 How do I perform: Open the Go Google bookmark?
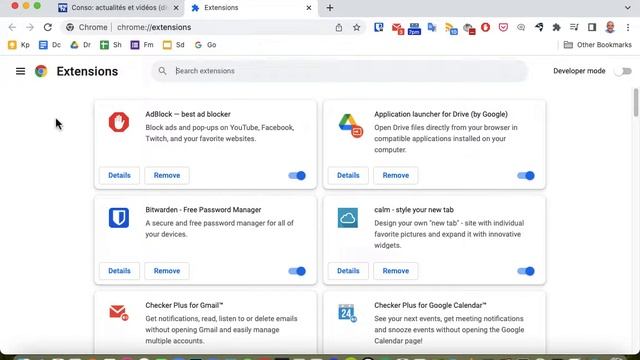point(205,45)
